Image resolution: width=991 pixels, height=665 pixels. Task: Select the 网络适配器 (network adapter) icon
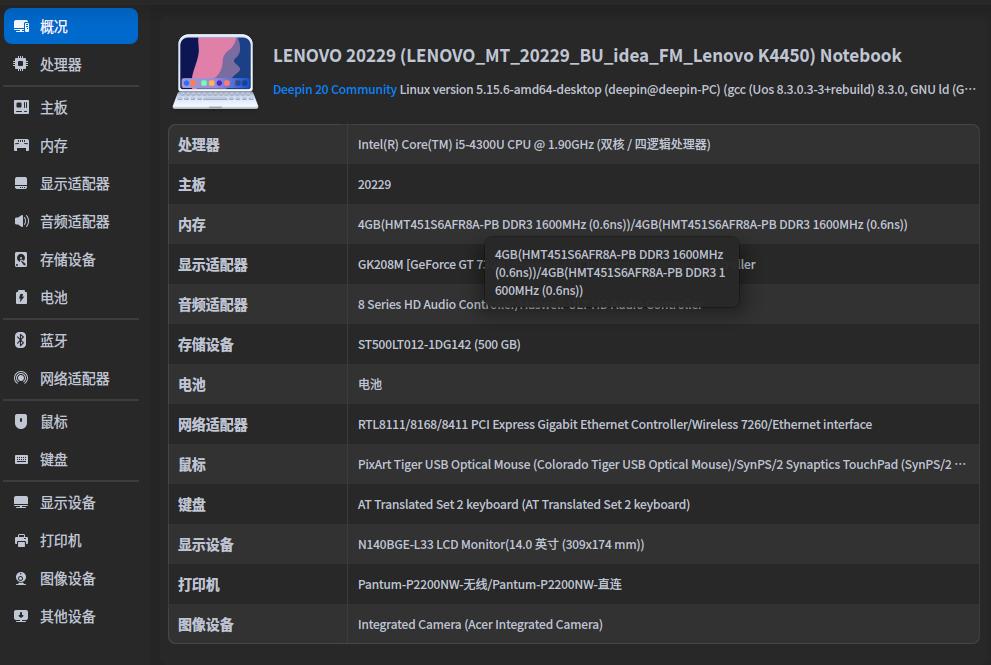[x=21, y=378]
